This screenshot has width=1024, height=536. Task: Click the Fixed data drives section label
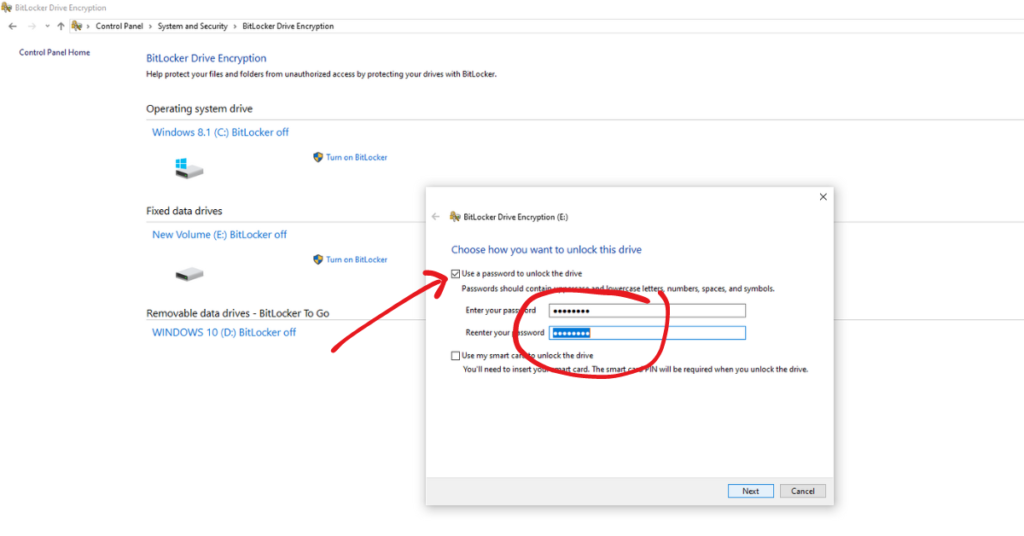pyautogui.click(x=184, y=211)
